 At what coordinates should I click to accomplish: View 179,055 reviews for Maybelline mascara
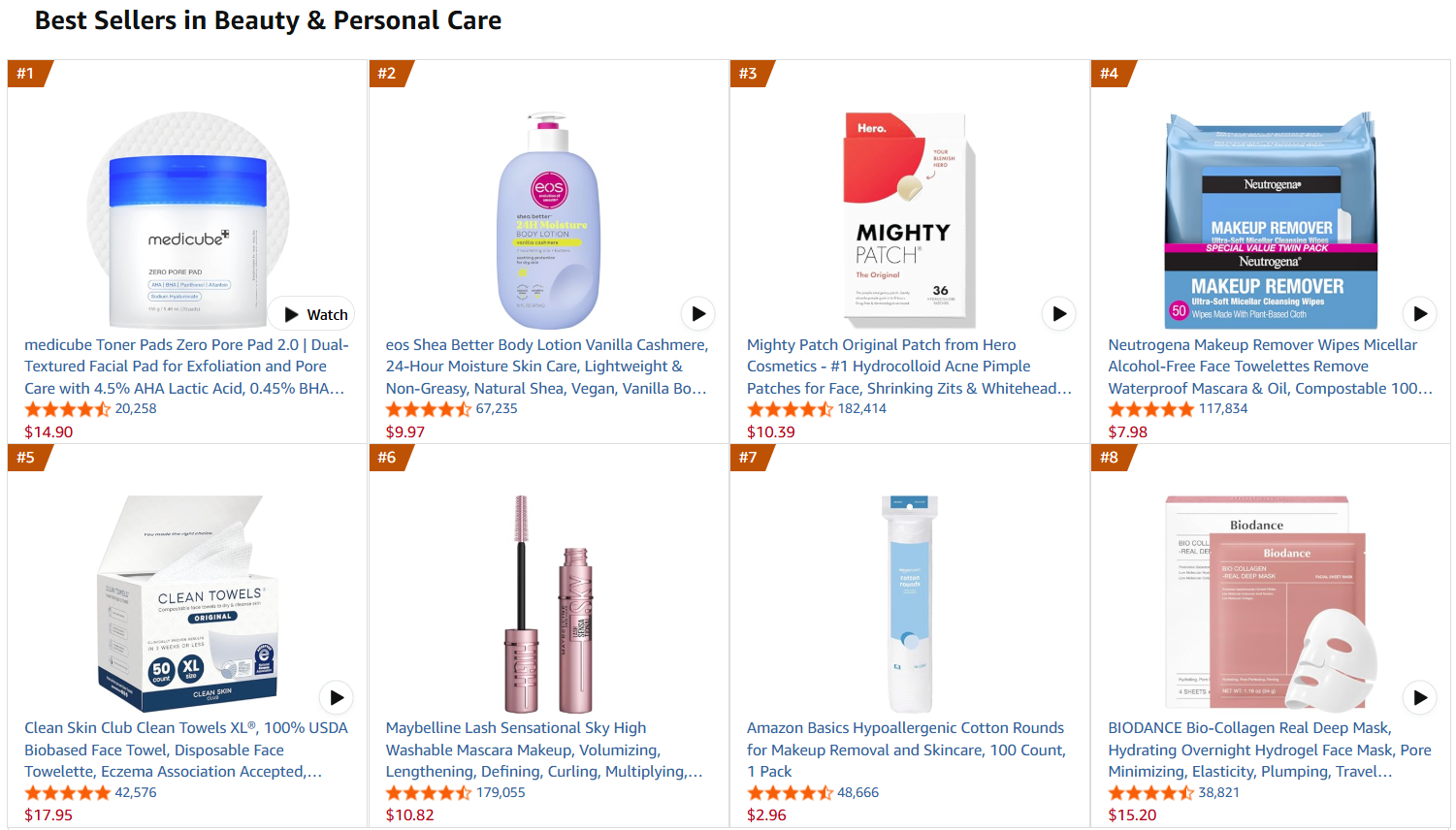(x=501, y=793)
